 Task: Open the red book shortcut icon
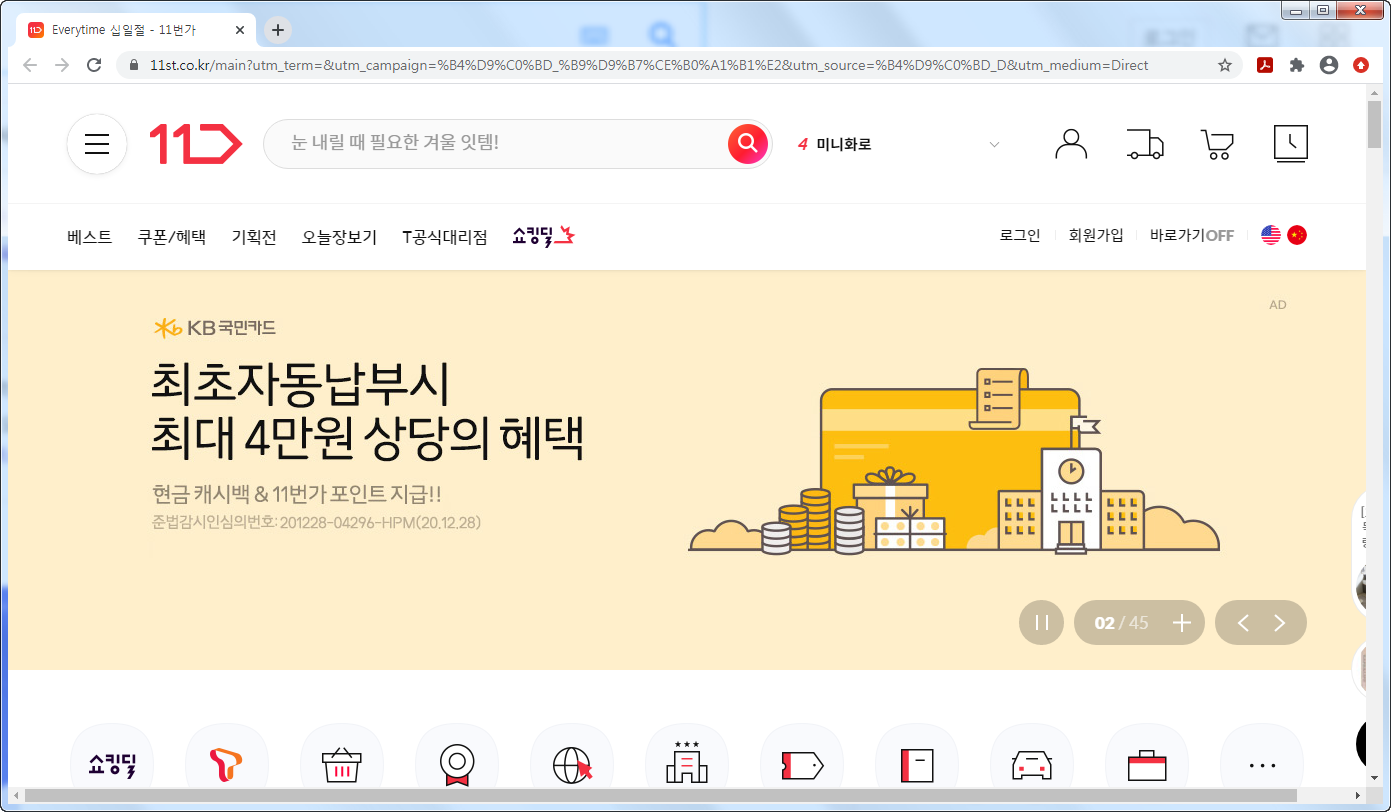917,766
